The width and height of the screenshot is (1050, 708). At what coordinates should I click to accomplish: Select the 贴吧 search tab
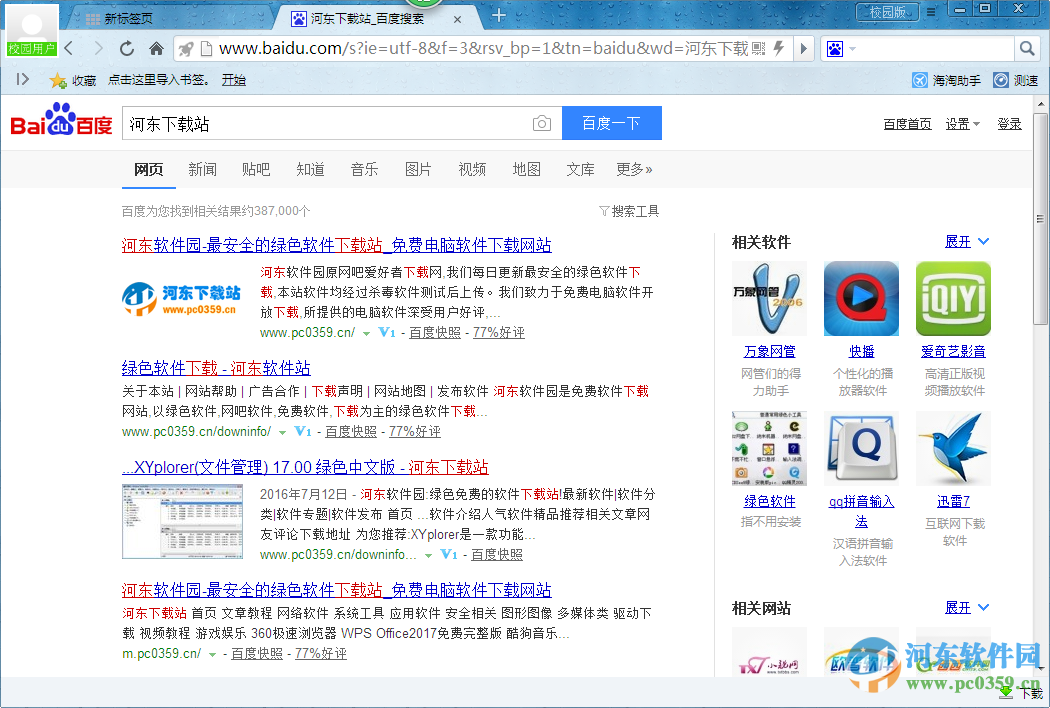[x=256, y=169]
